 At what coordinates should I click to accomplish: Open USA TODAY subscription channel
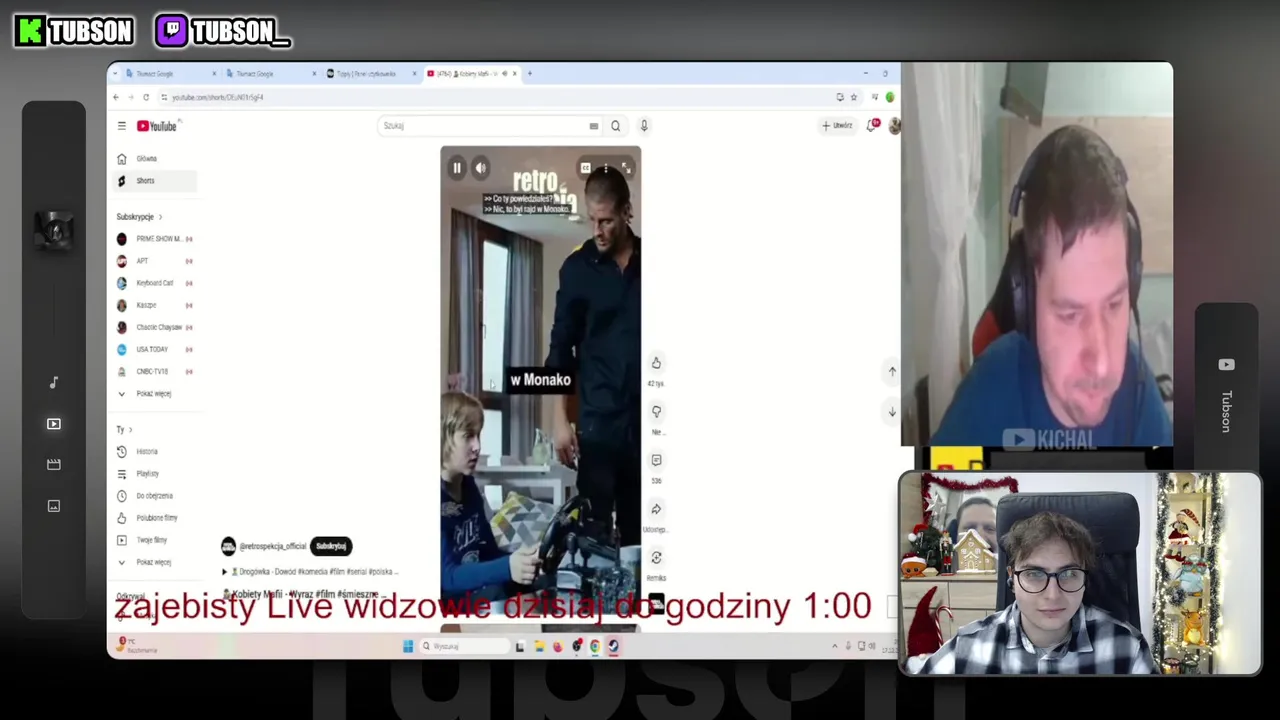coord(155,349)
